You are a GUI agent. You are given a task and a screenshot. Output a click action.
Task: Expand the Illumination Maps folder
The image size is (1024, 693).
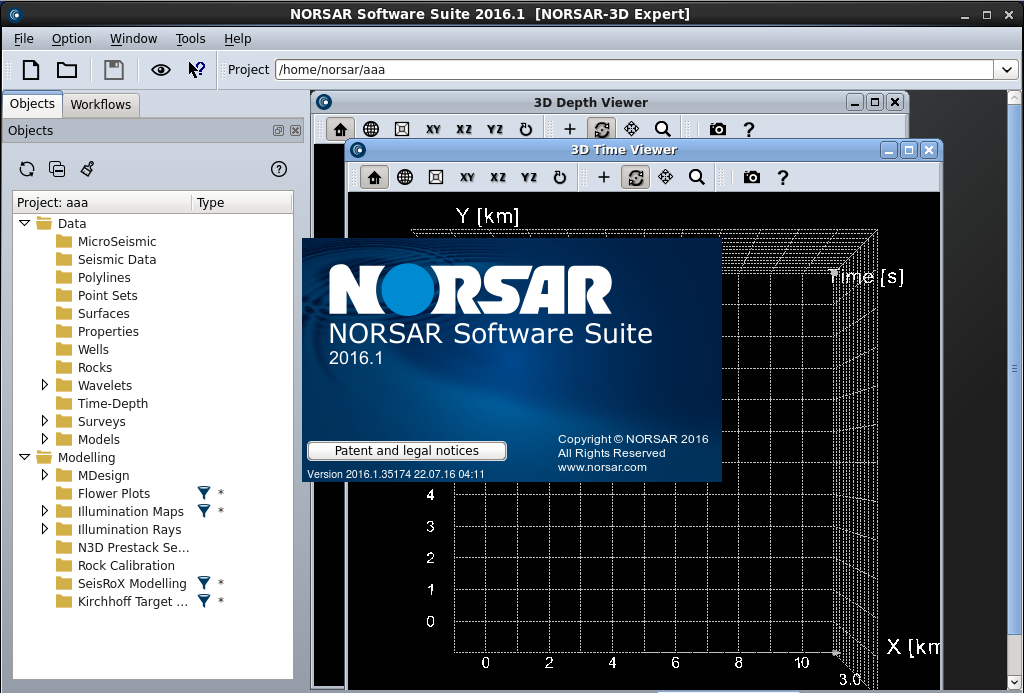point(44,511)
